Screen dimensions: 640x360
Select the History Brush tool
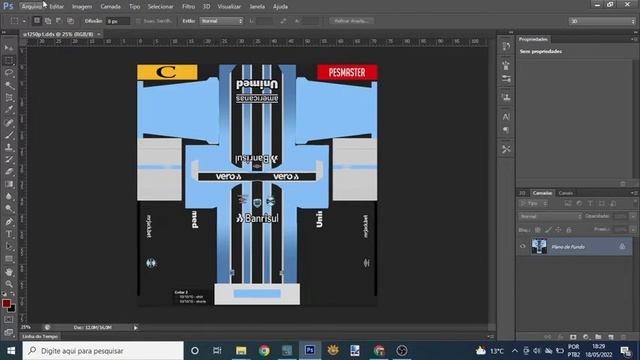9,159
